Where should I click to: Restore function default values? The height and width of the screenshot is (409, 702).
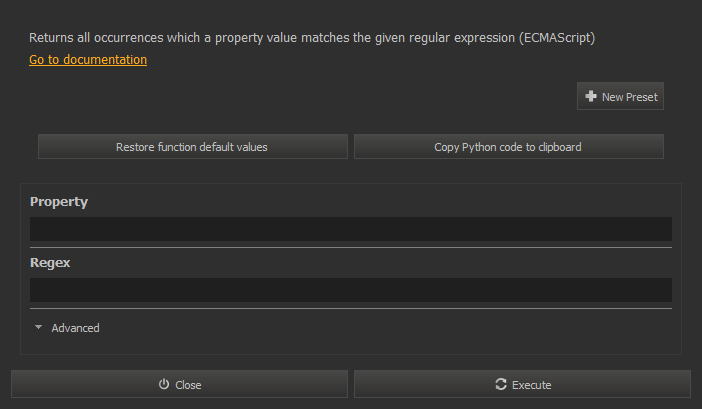click(x=193, y=147)
